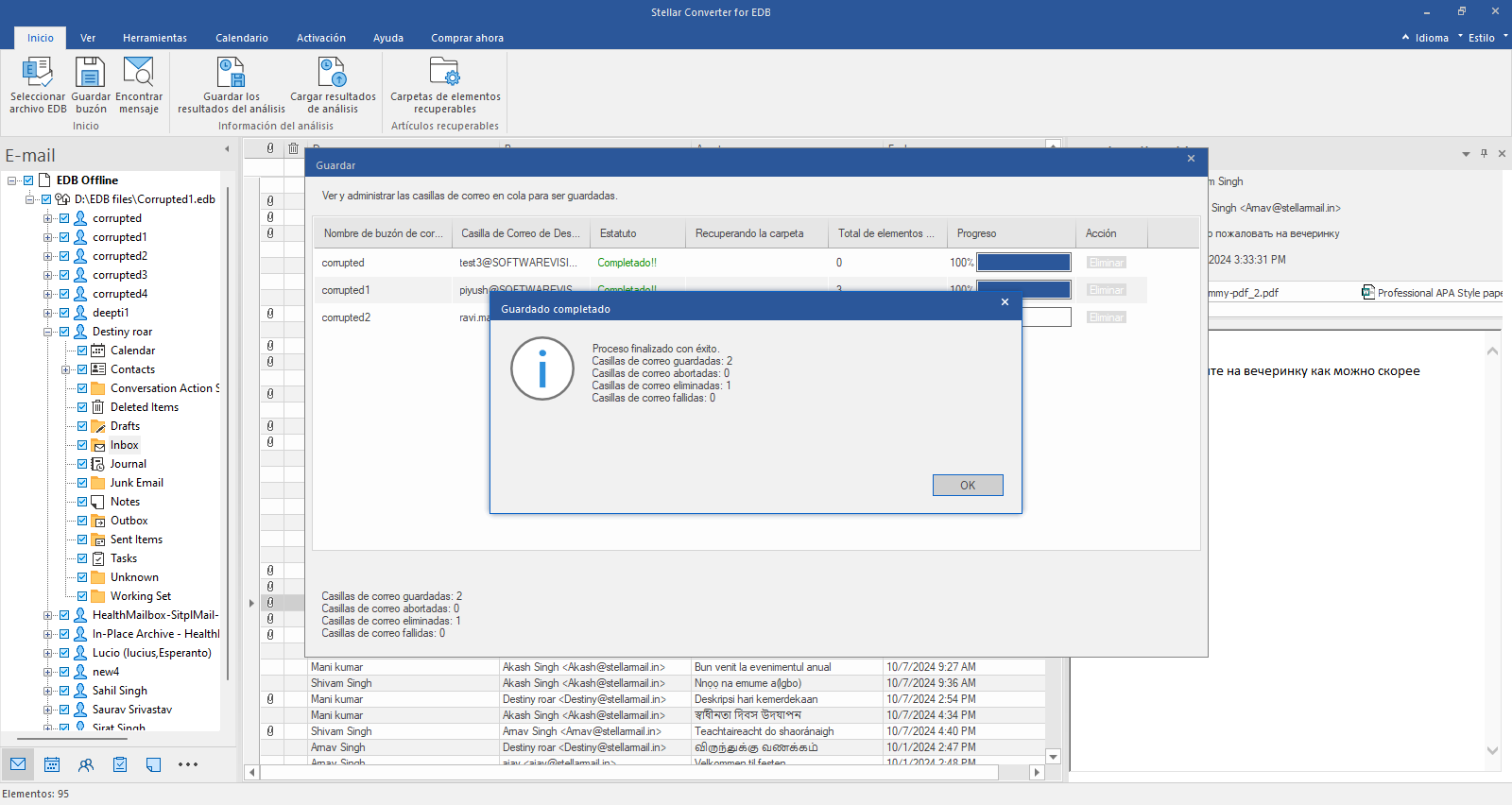1512x805 pixels.
Task: Toggle checkbox for Junk Email folder
Action: click(x=82, y=483)
